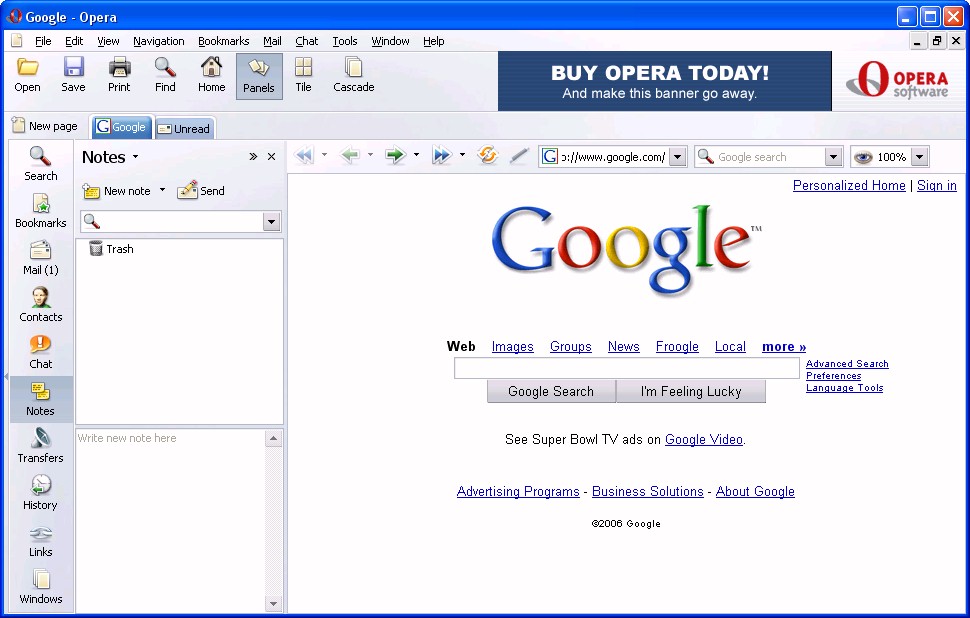
Task: Click the I'm Feeling Lucky button
Action: pyautogui.click(x=691, y=392)
